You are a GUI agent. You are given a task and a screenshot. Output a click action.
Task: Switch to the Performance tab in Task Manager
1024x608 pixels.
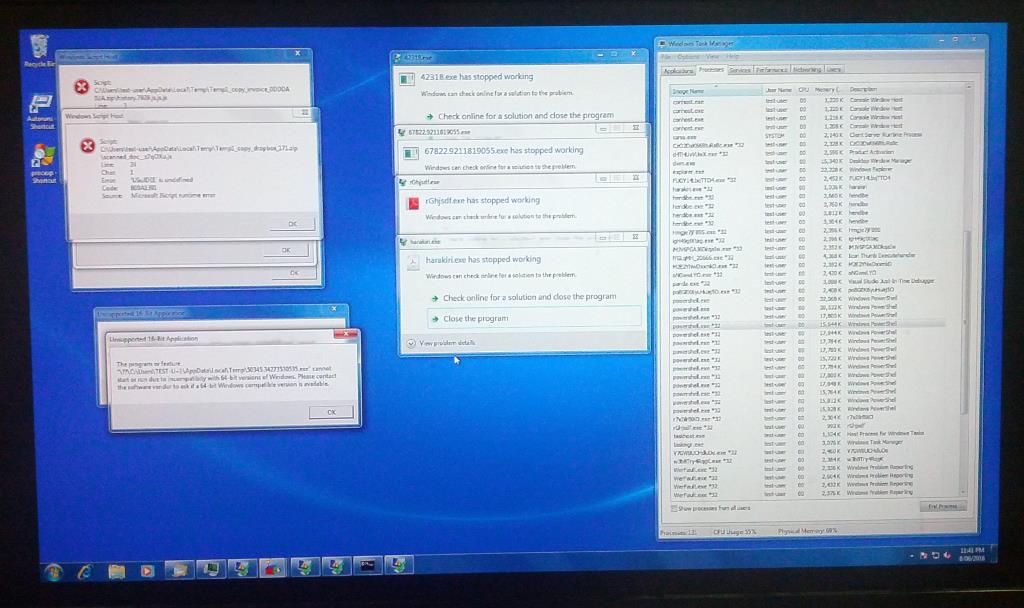point(771,70)
